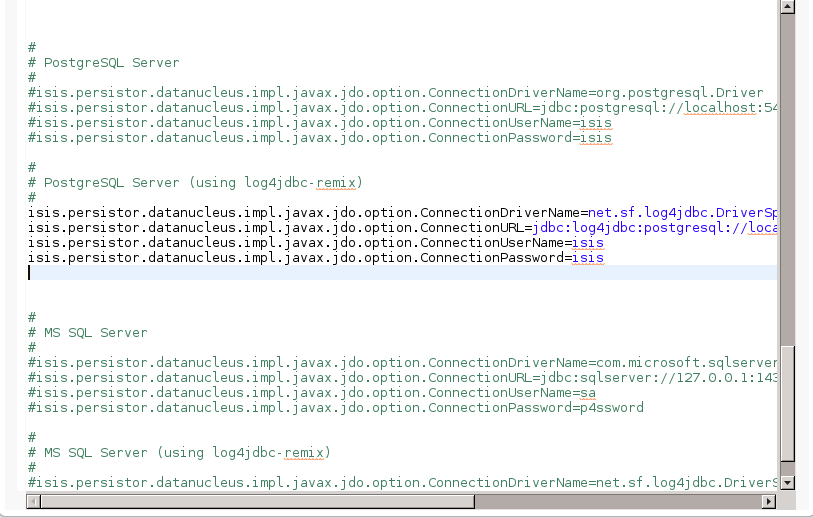Click the commented jdbc:postgresql://localhost ConnectionURL line
This screenshot has width=813, height=518.
click(402, 108)
